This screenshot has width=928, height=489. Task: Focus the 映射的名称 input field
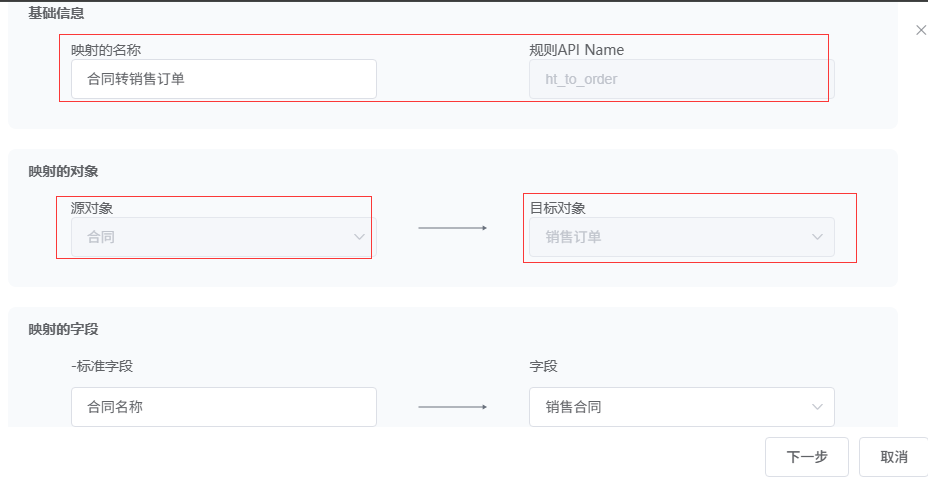click(x=223, y=79)
